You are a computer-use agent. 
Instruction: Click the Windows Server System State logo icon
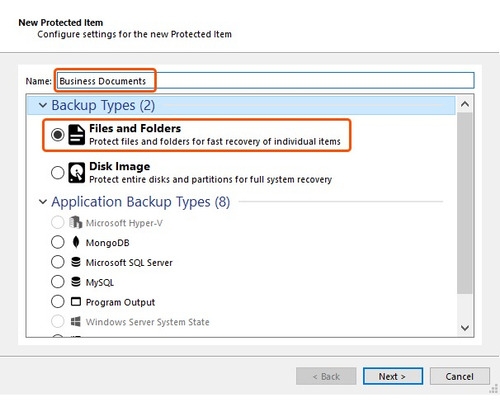tap(76, 322)
